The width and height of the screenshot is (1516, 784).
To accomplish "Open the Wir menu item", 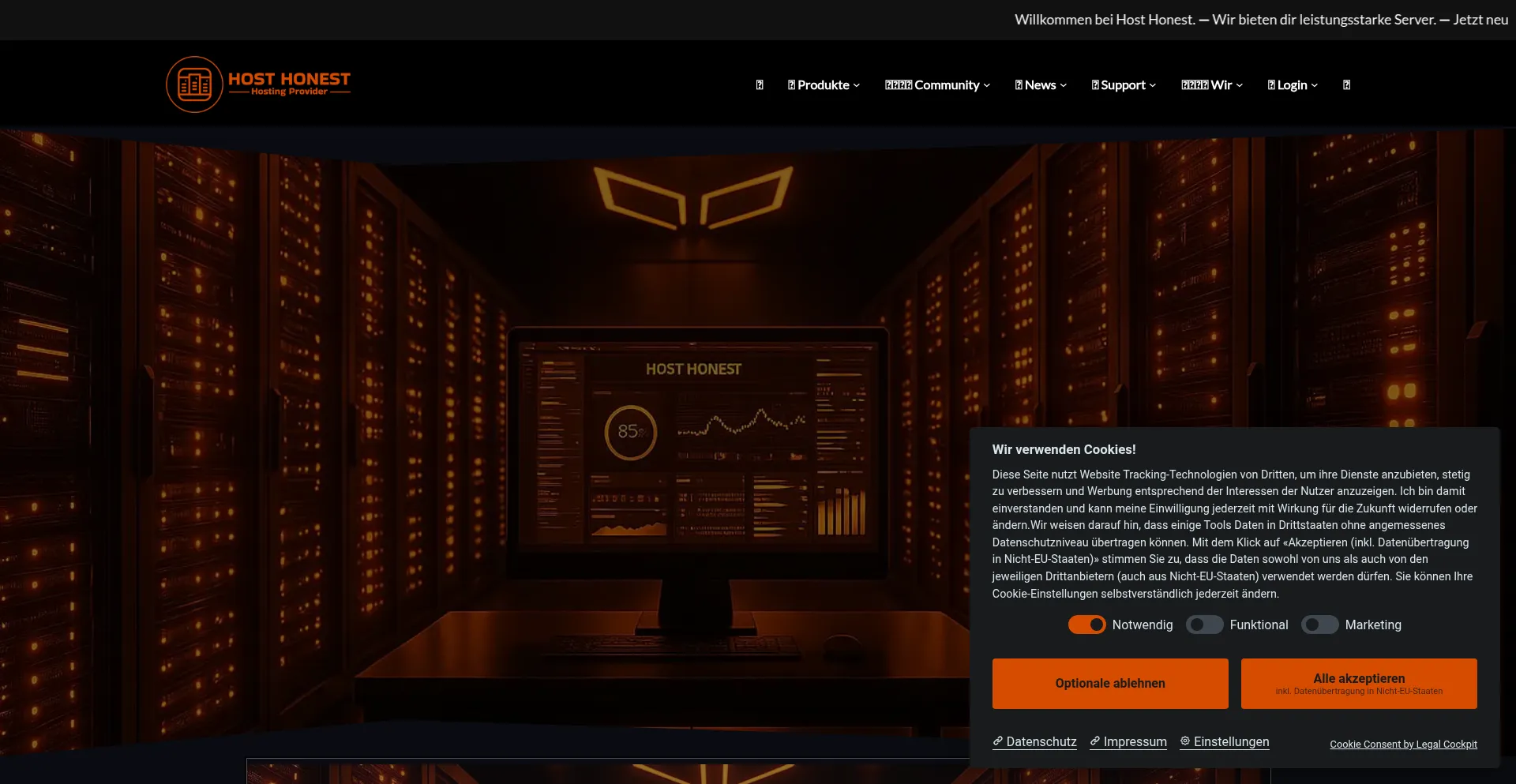I will coord(1221,85).
